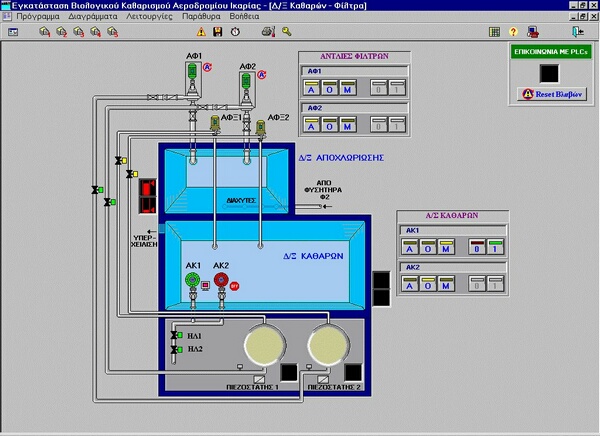Click the ΑΦ1 filter pump icon
The height and width of the screenshot is (436, 600).
tap(193, 74)
